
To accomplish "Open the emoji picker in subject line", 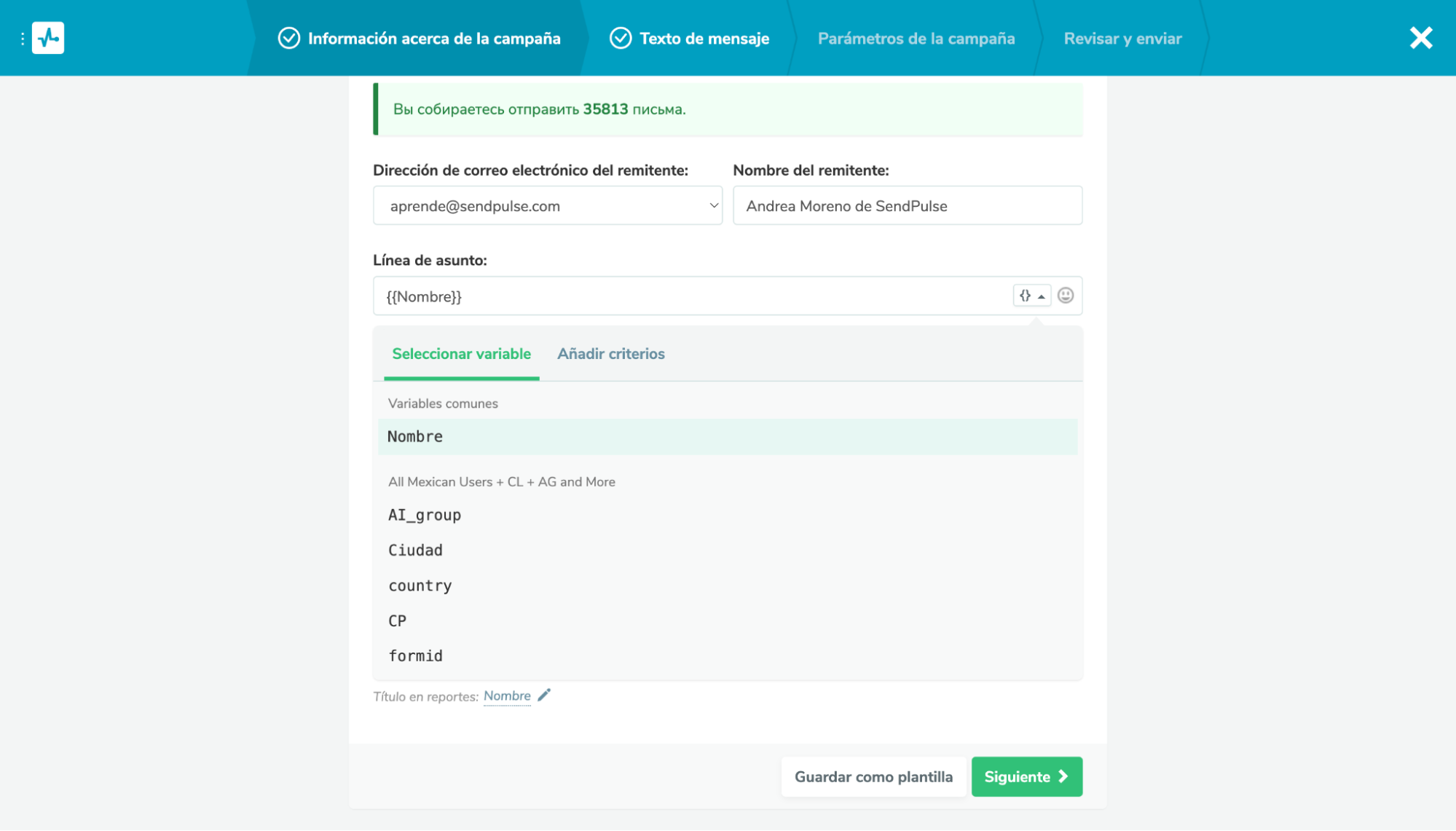I will pos(1066,296).
